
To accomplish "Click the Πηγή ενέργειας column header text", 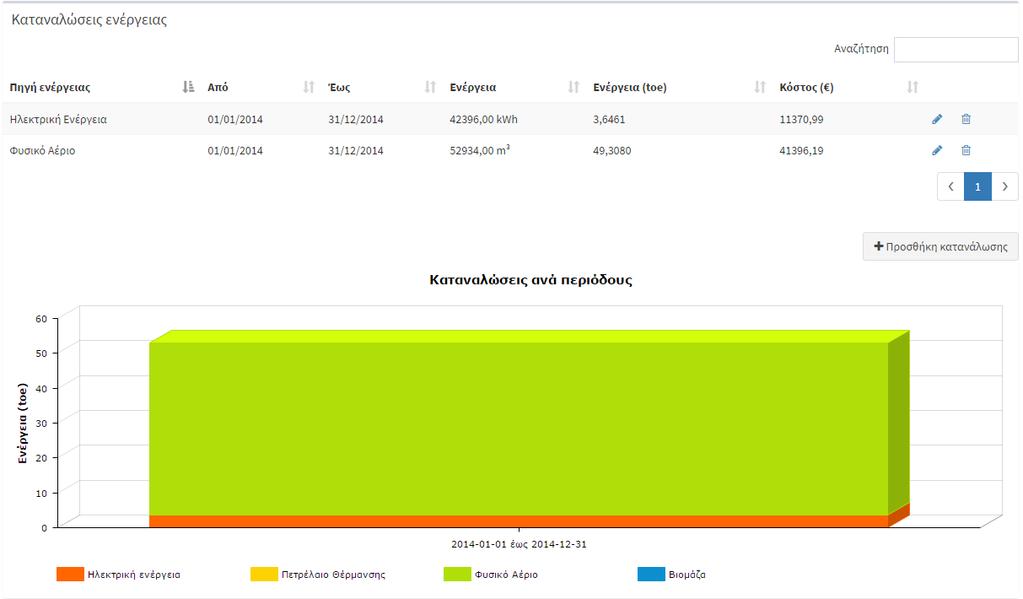I will (x=50, y=87).
